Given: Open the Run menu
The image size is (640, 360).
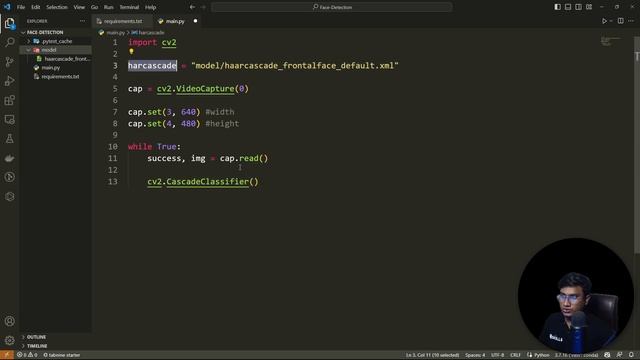Looking at the screenshot, I should pyautogui.click(x=109, y=7).
